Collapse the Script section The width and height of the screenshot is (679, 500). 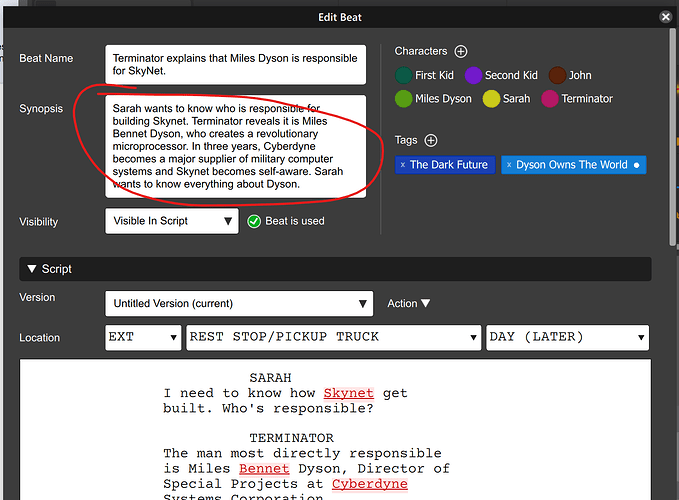point(31,269)
